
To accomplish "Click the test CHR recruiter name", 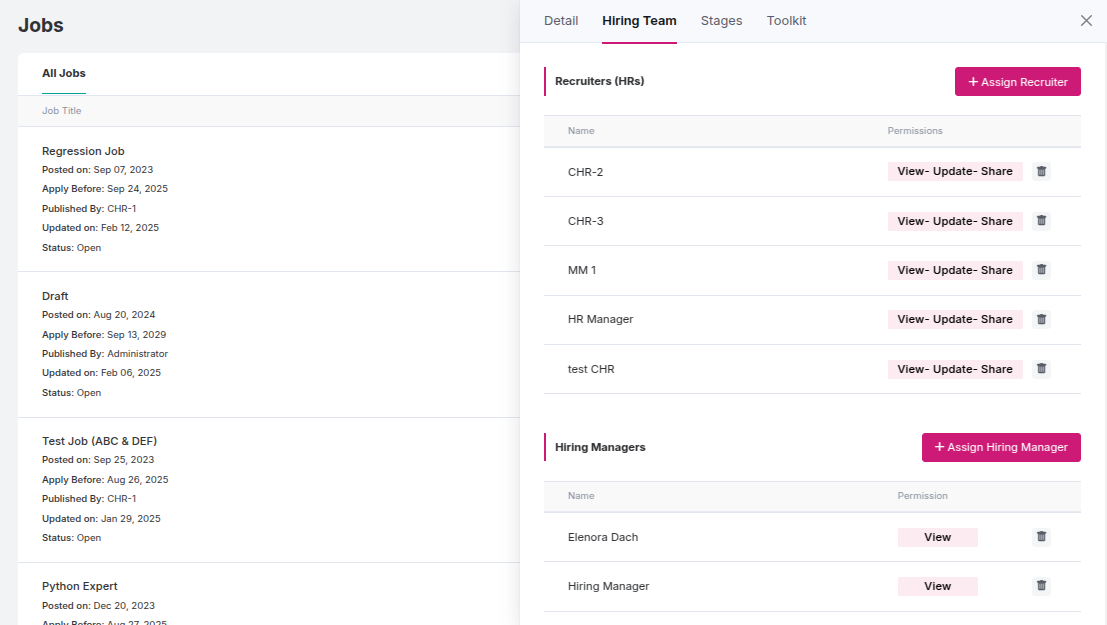I will (591, 369).
